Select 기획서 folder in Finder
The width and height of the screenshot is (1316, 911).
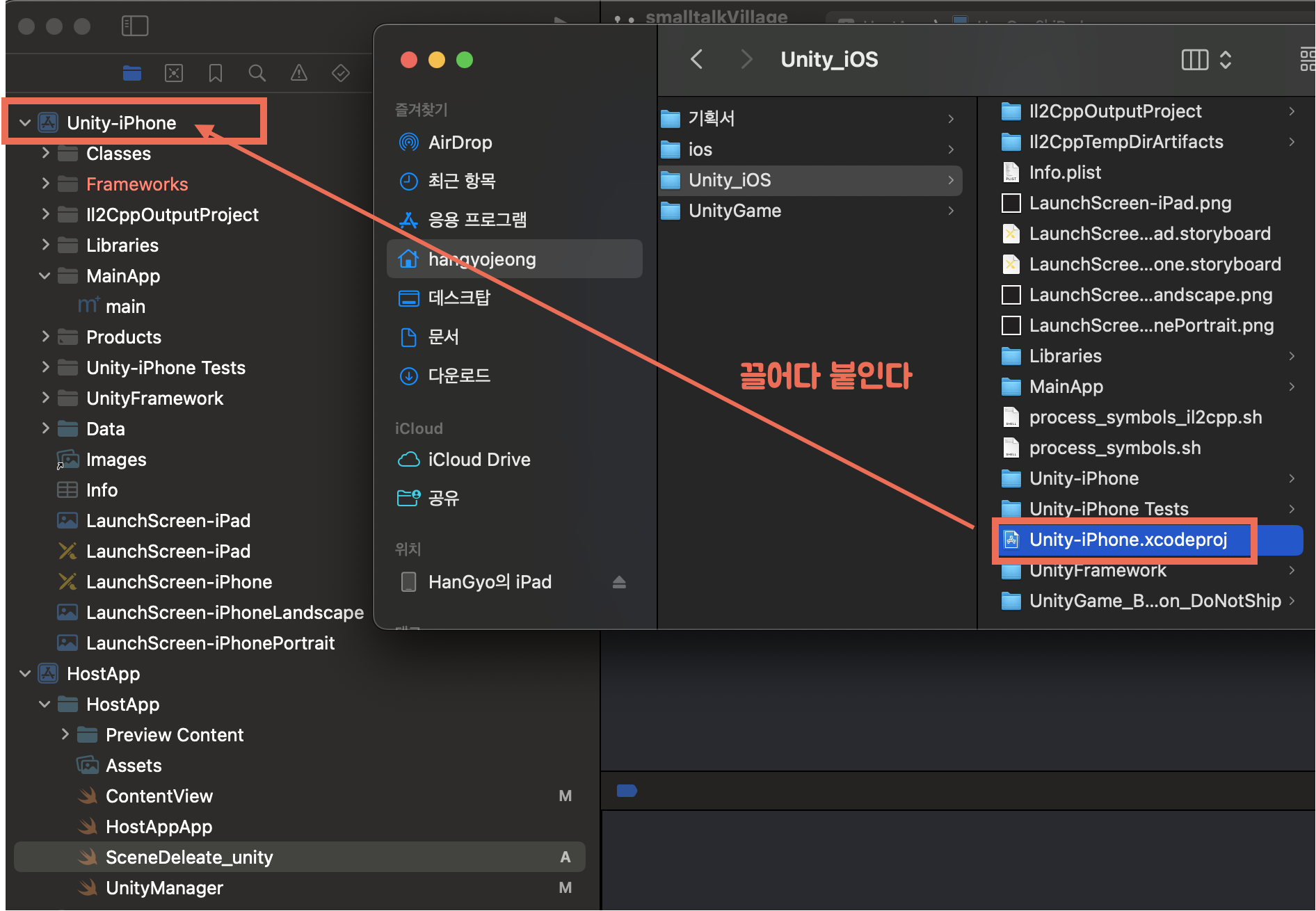[x=810, y=119]
